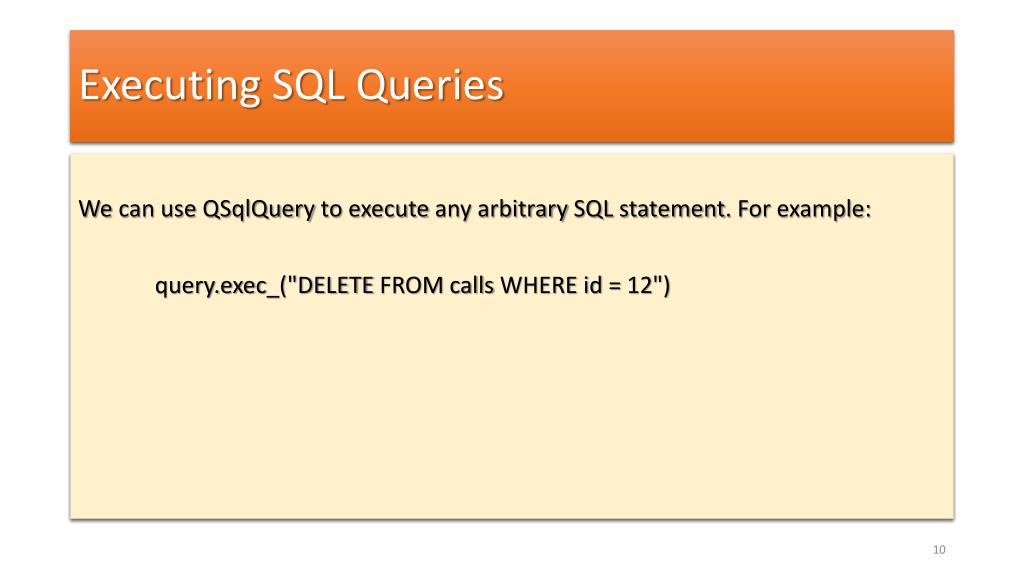Image resolution: width=1024 pixels, height=576 pixels.
Task: Click the 'Executing SQL Queries' slide title
Action: point(291,86)
